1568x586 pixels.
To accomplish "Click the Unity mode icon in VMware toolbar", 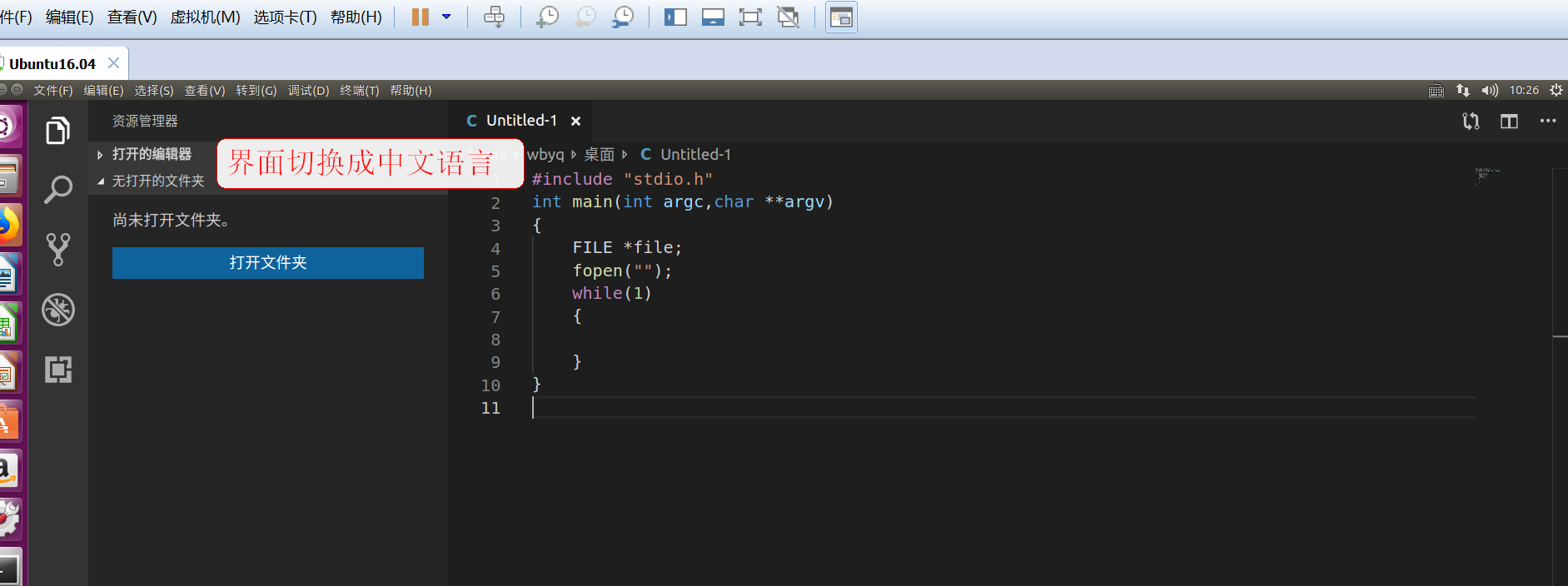I will point(788,17).
